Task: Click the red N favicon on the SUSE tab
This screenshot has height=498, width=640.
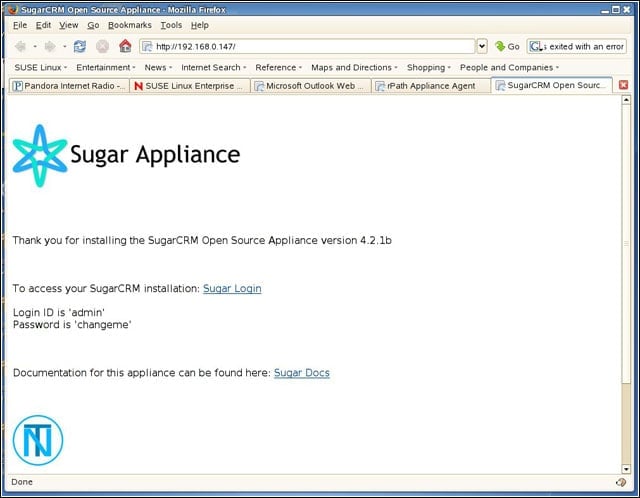Action: point(138,86)
